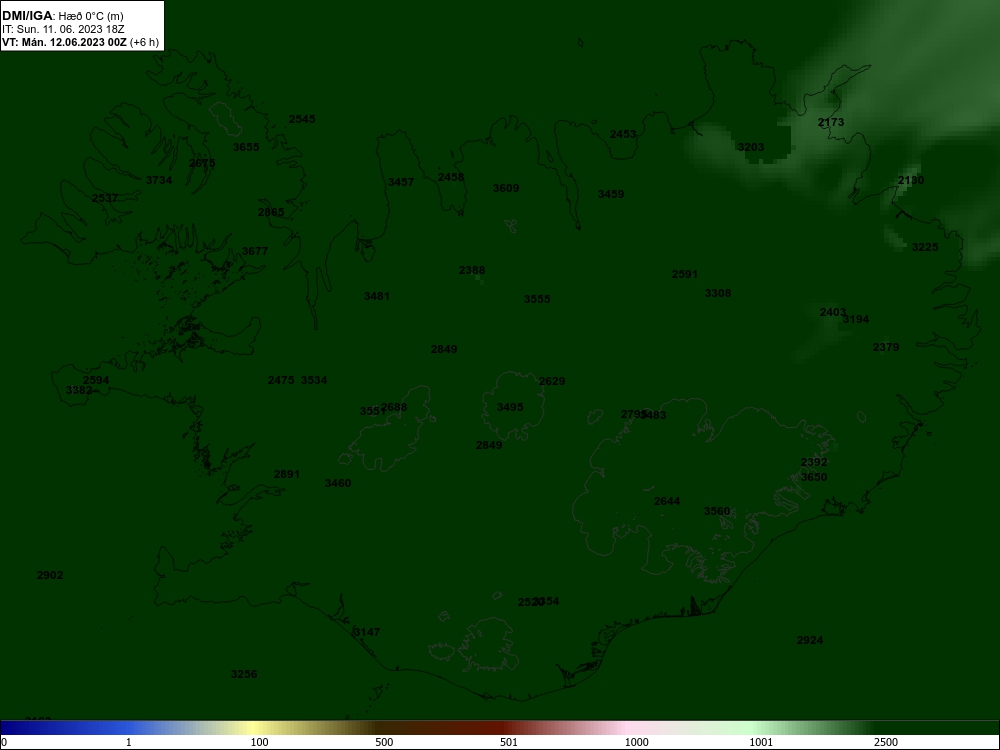
Task: Select the 2130 height value
Action: pos(911,180)
